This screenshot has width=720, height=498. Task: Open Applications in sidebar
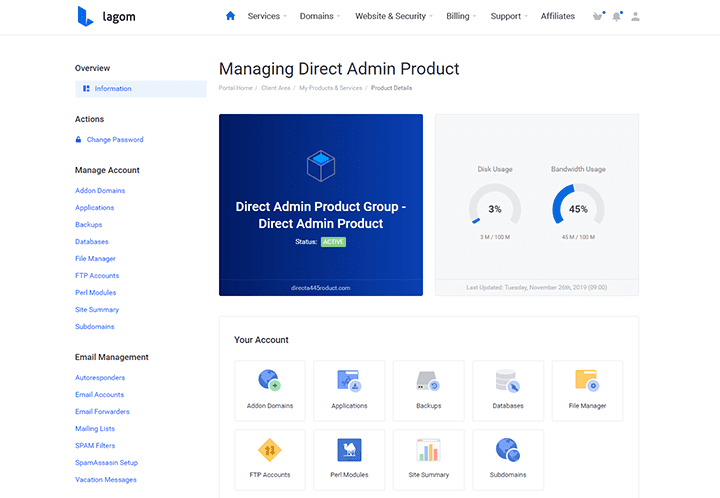(x=95, y=207)
